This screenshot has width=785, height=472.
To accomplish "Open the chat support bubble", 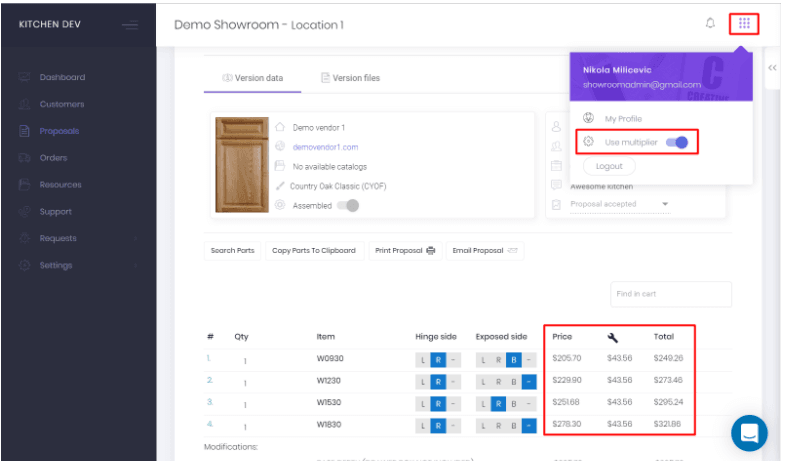I will pos(749,433).
